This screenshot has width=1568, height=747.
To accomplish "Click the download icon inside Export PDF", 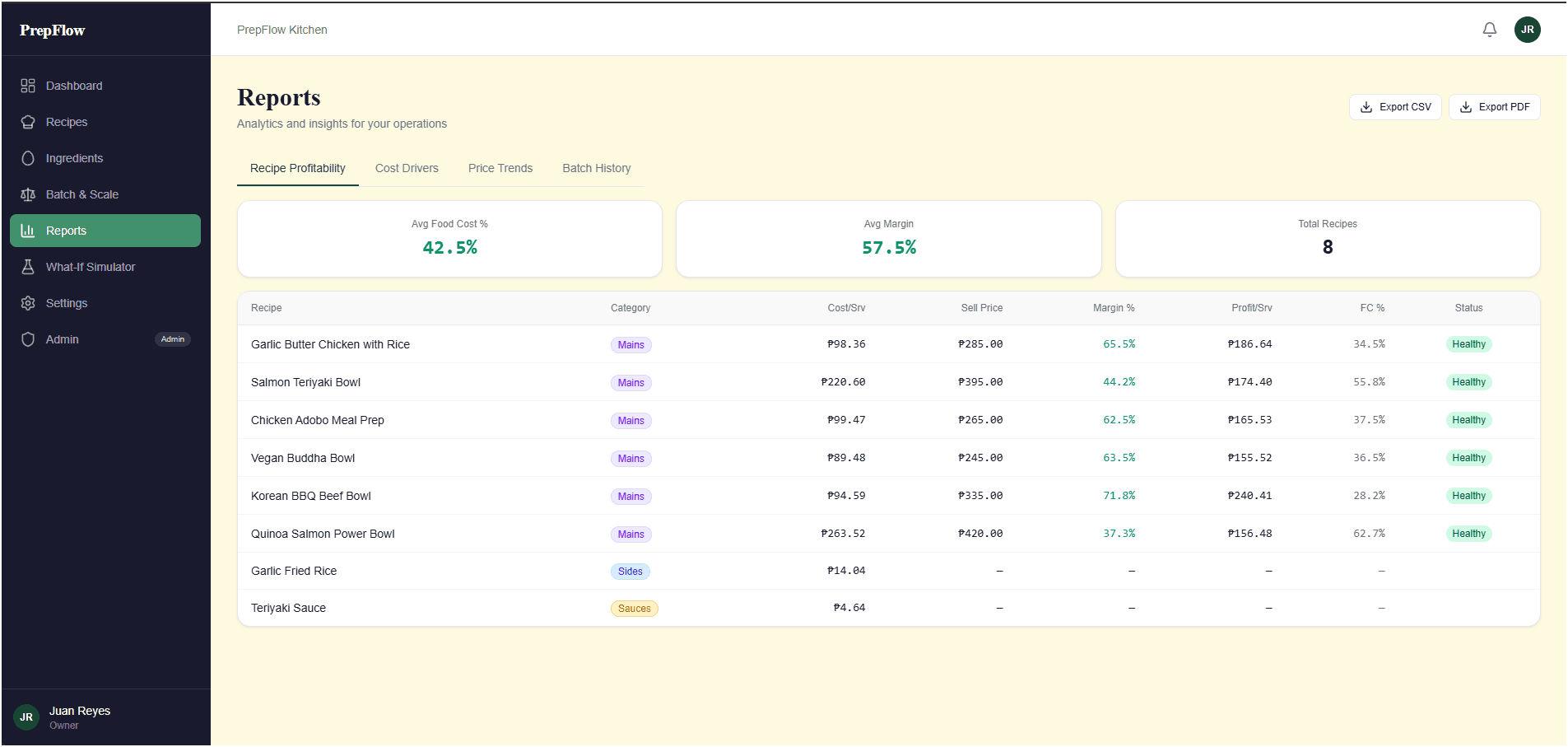I will coord(1466,107).
